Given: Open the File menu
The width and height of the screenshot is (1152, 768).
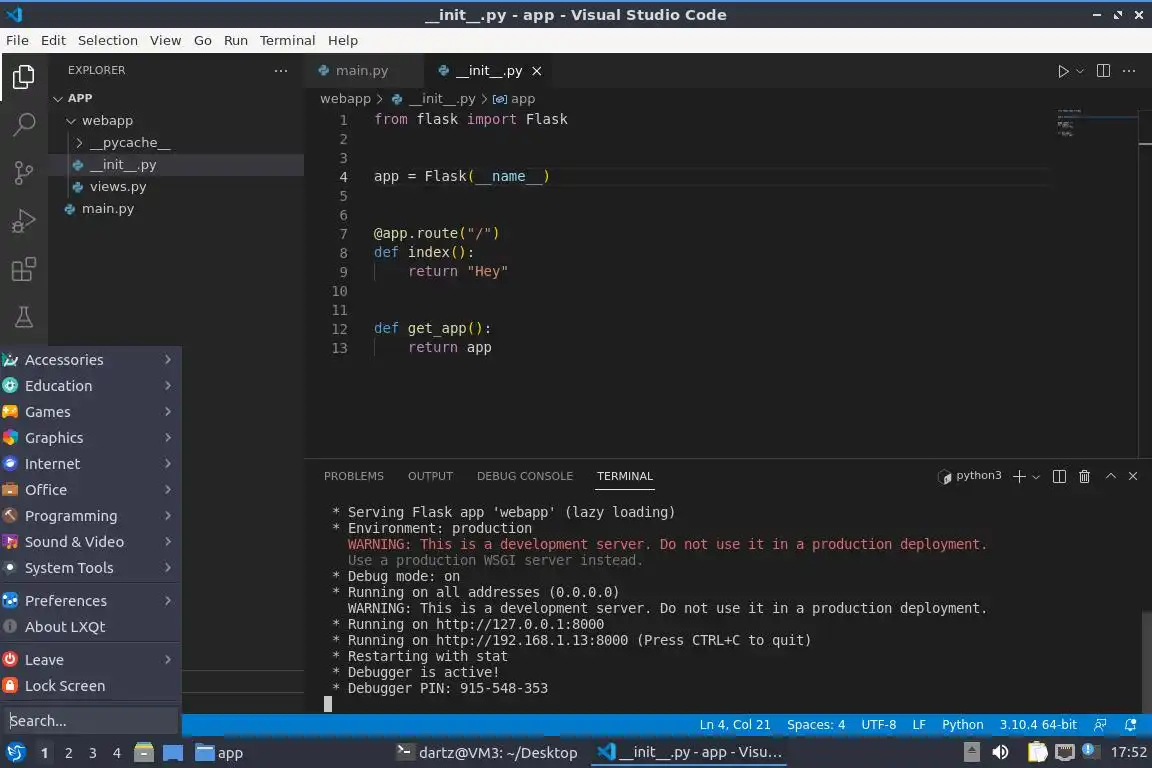Looking at the screenshot, I should tap(17, 40).
